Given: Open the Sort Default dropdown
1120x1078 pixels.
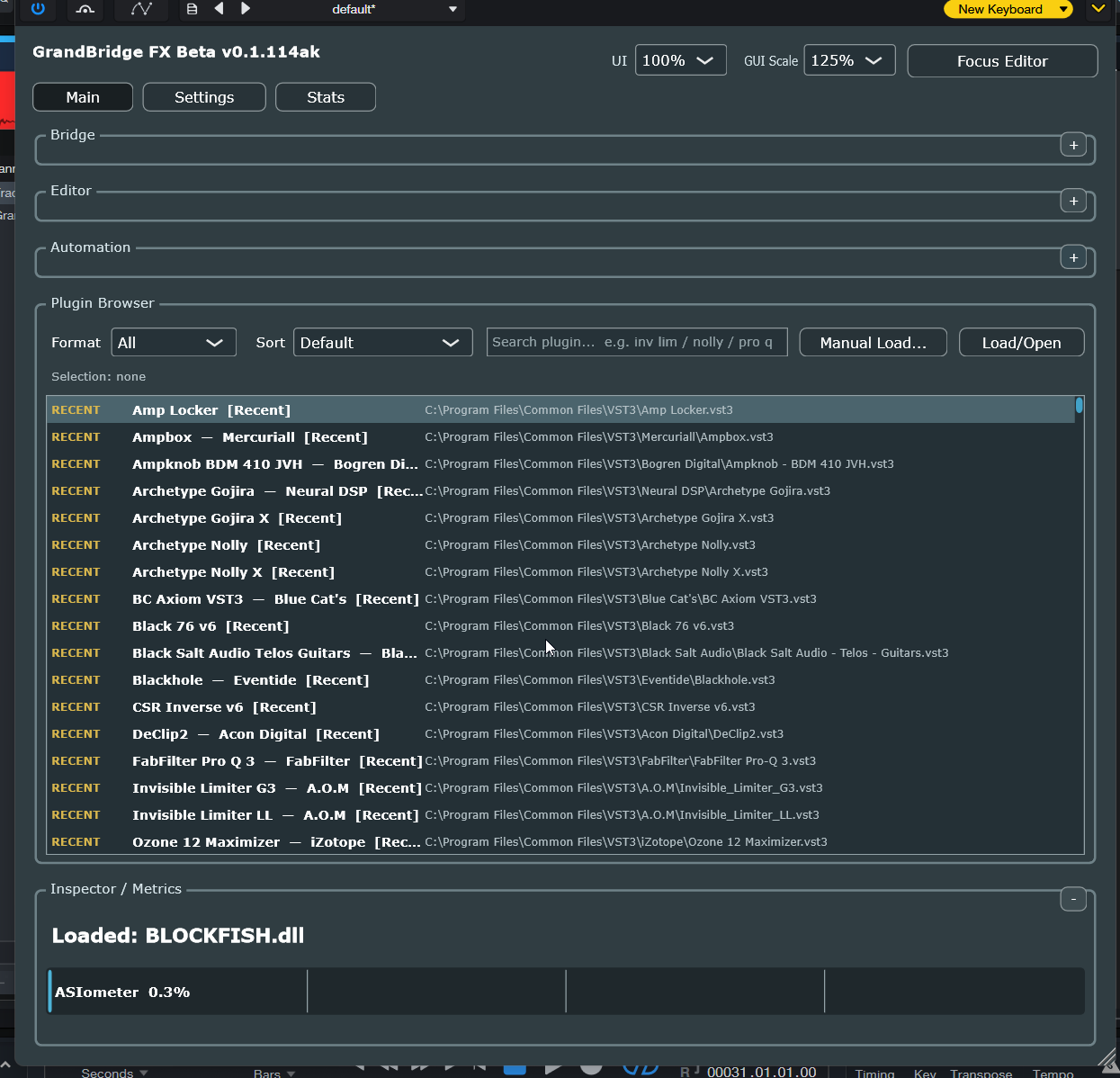Looking at the screenshot, I should (383, 343).
